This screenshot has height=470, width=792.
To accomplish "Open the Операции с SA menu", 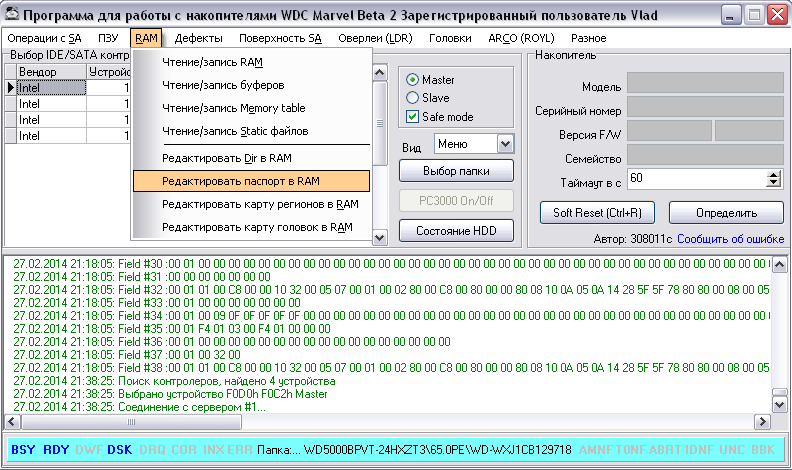I will (x=44, y=38).
